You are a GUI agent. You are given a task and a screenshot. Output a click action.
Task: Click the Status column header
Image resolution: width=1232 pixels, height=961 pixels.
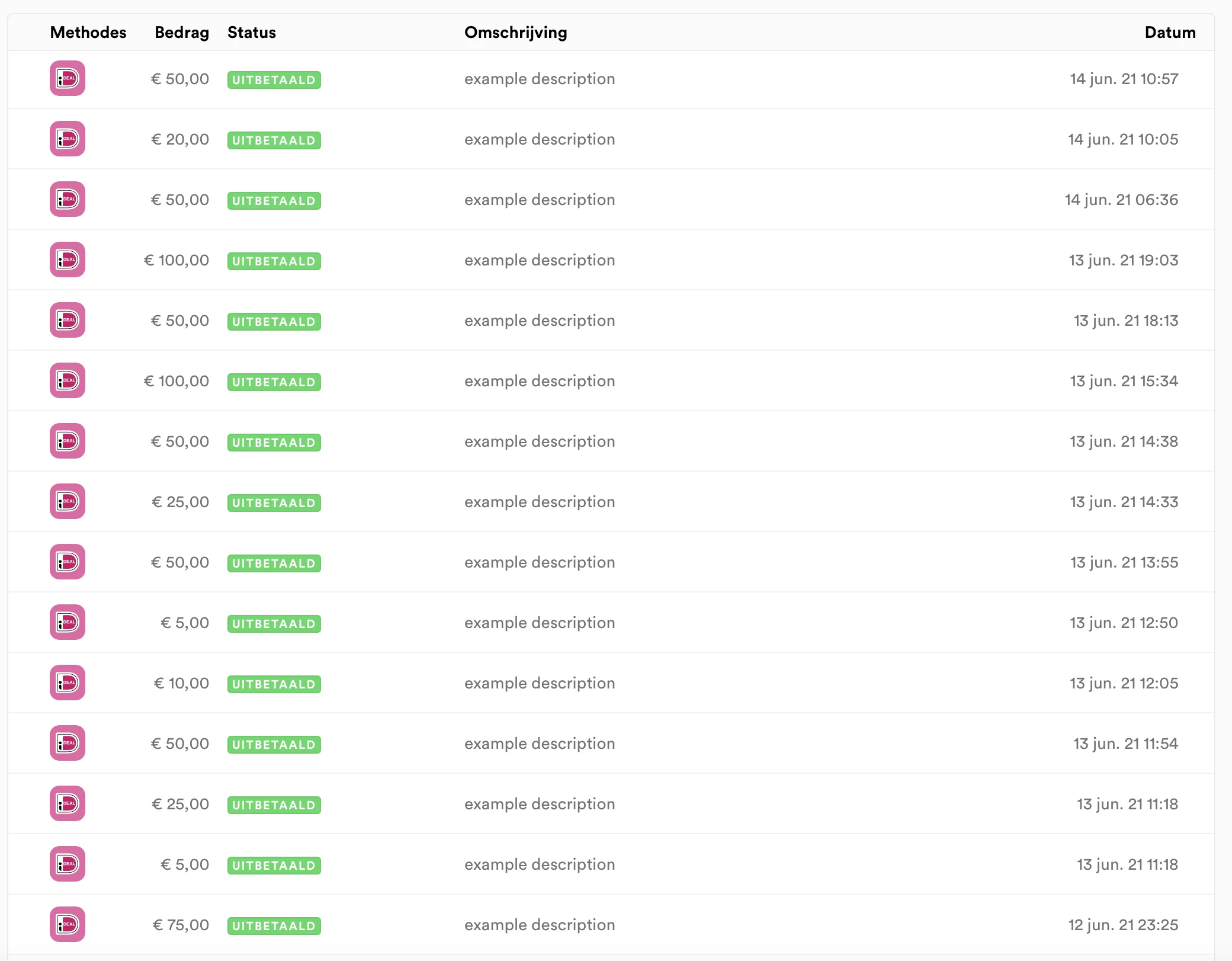252,32
